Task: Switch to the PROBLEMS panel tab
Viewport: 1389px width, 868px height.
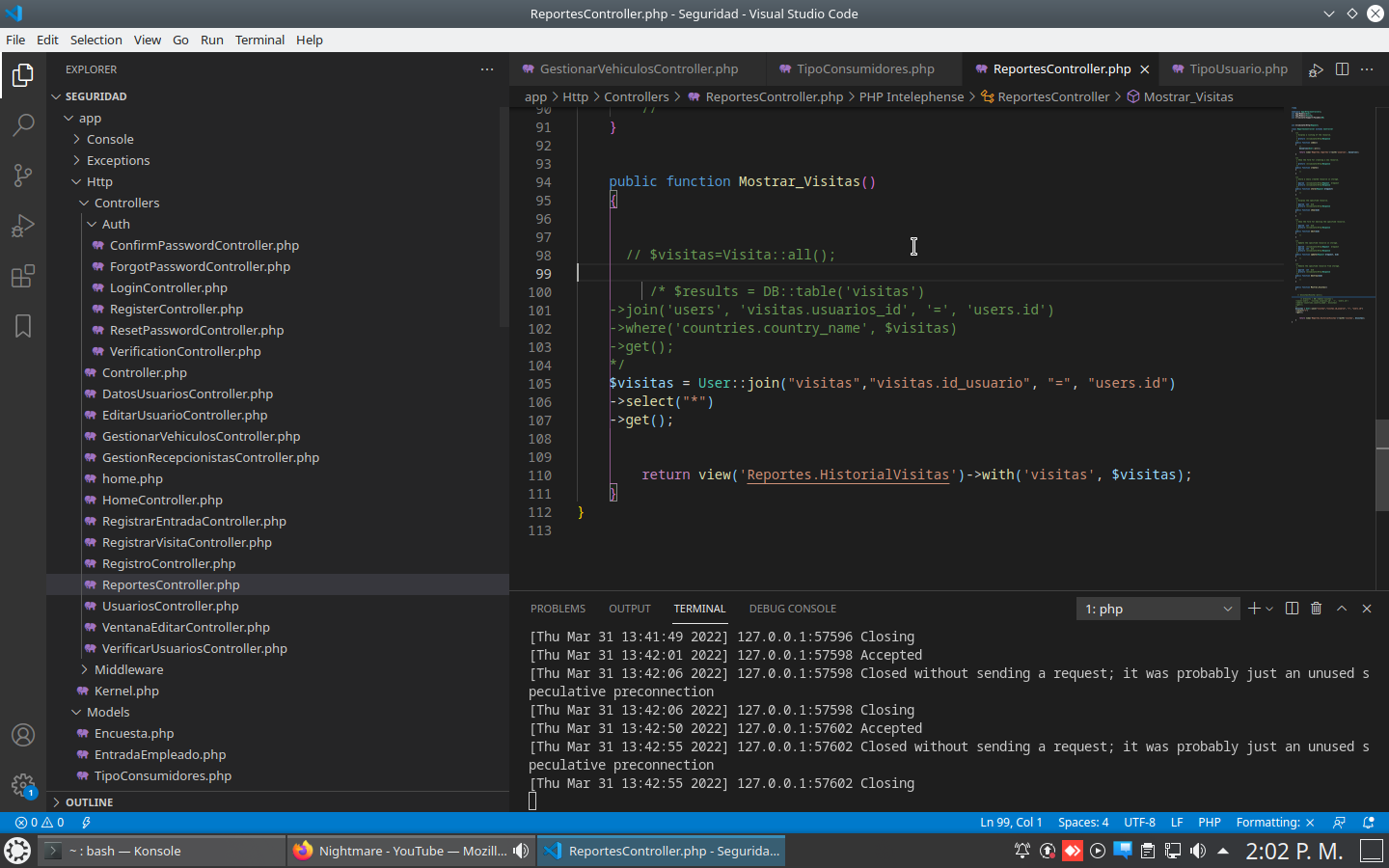Action: point(558,609)
